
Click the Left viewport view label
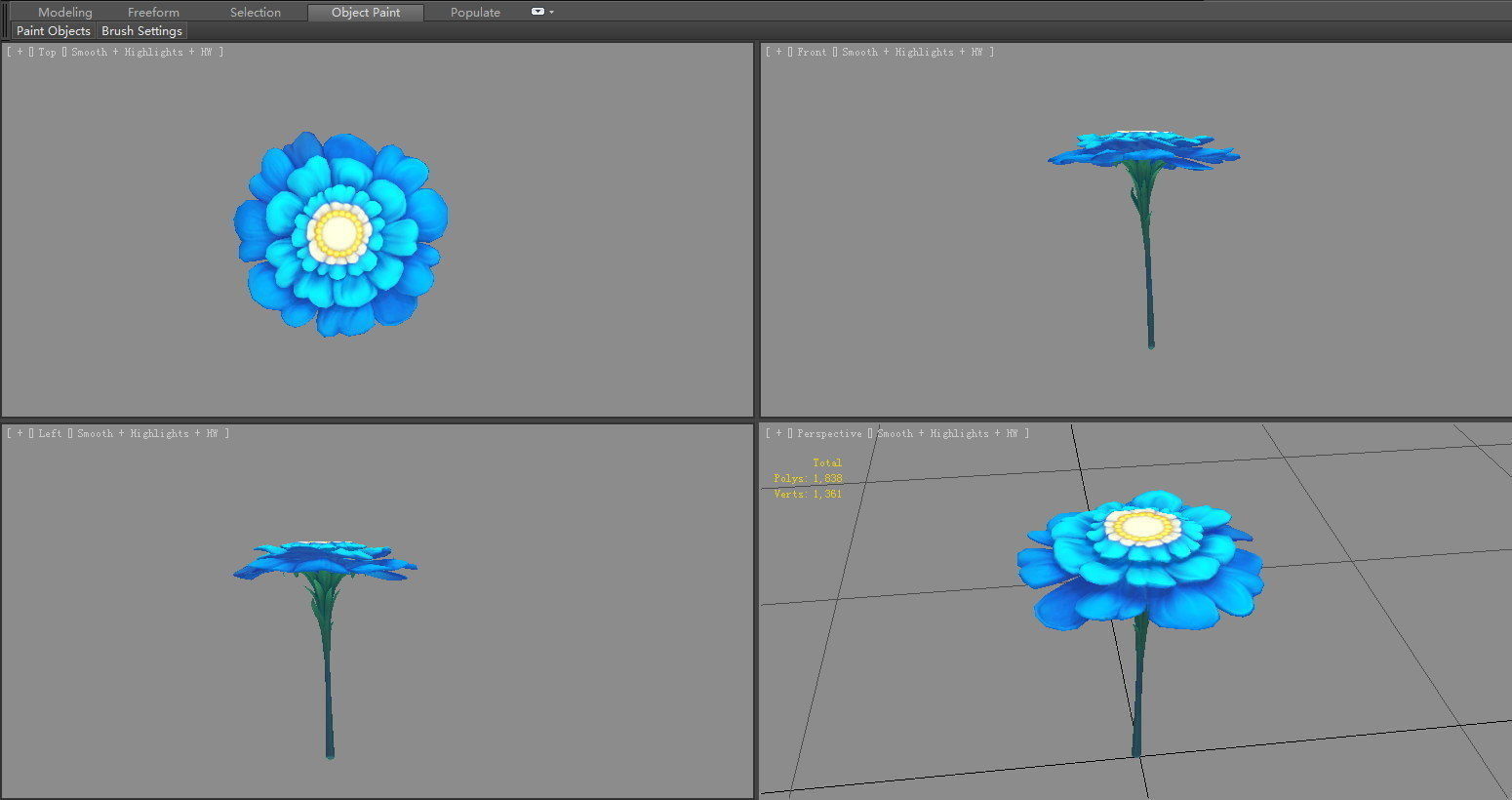click(51, 434)
